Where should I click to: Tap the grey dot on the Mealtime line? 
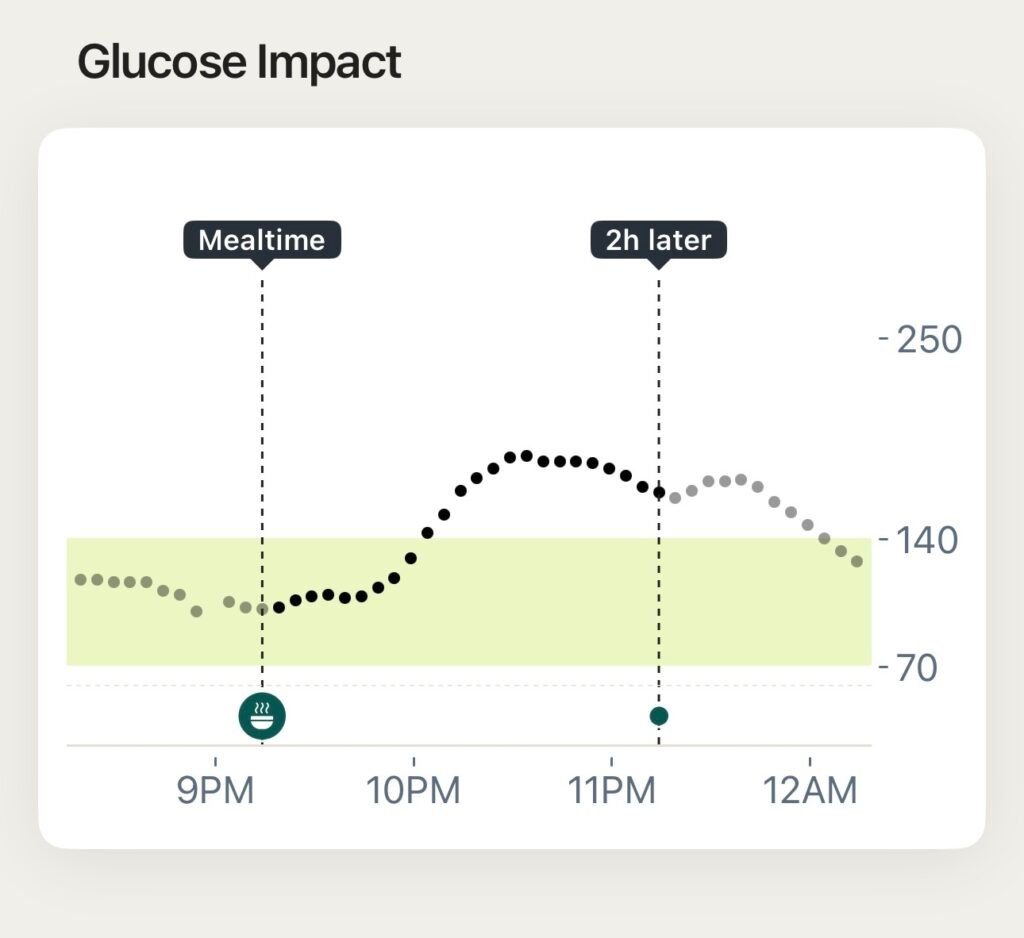coord(262,609)
